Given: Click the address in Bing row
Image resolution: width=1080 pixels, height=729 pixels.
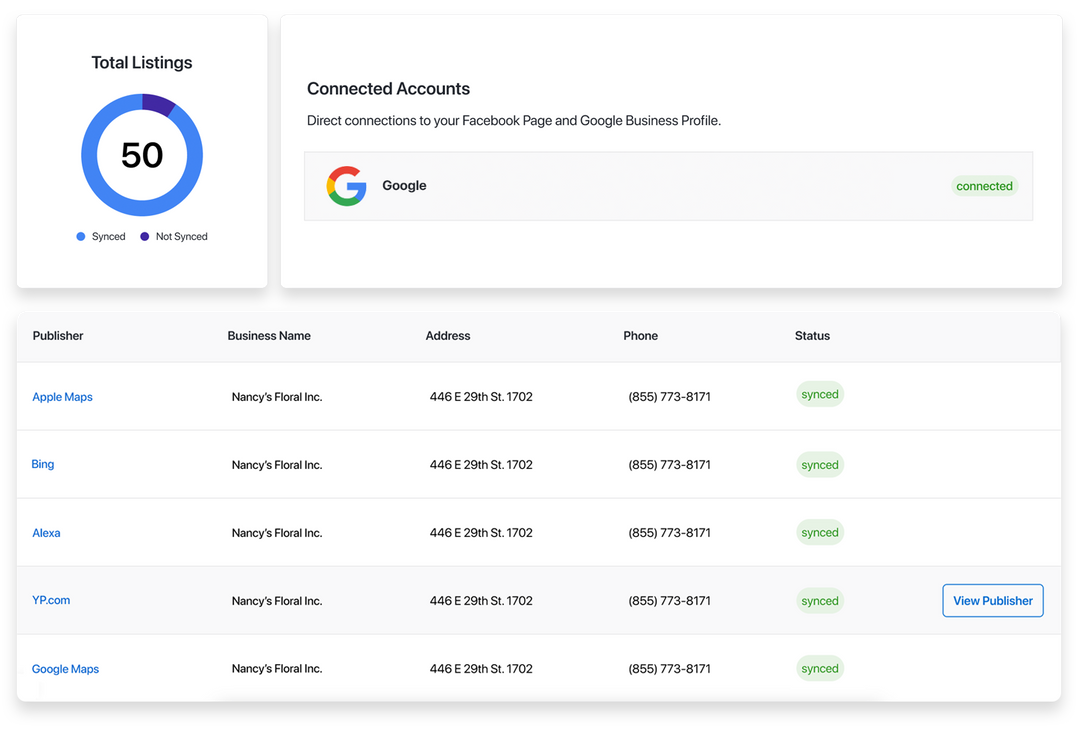Looking at the screenshot, I should (481, 465).
